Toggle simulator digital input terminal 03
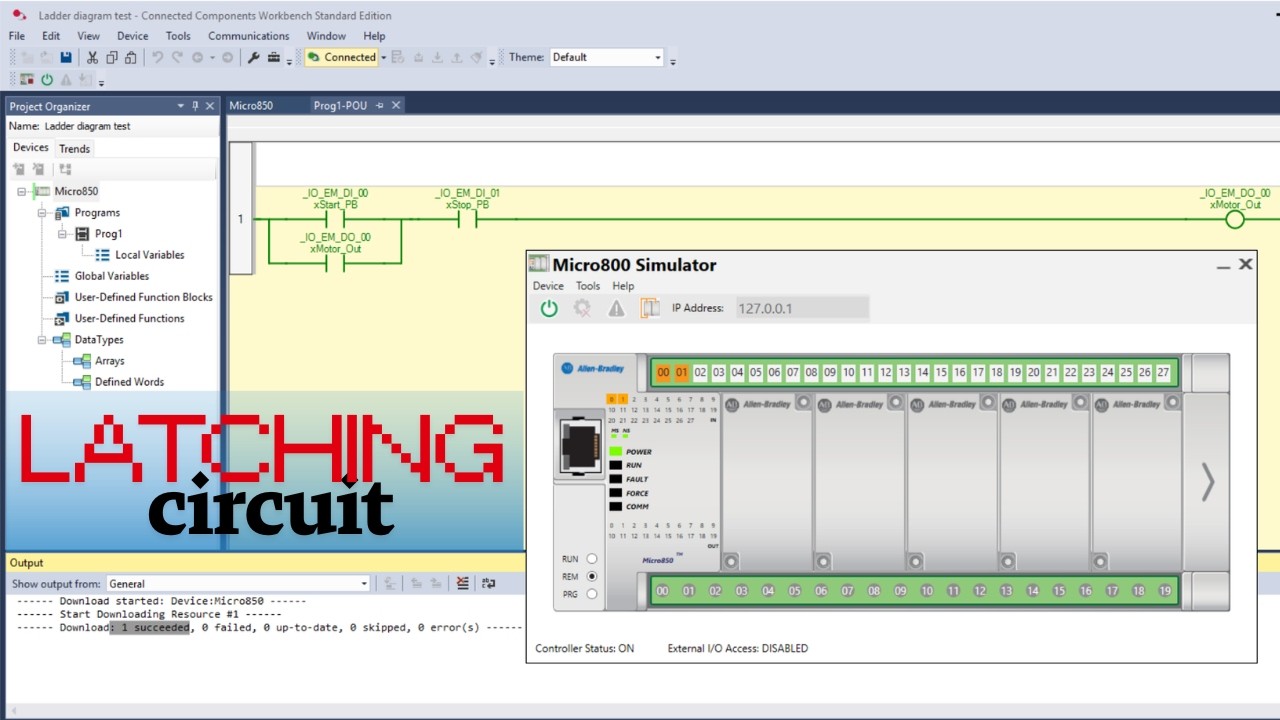This screenshot has height=720, width=1280. pos(719,373)
